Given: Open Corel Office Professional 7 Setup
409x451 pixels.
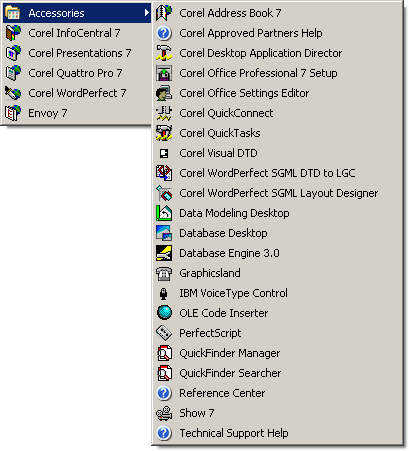Looking at the screenshot, I should click(x=277, y=73).
